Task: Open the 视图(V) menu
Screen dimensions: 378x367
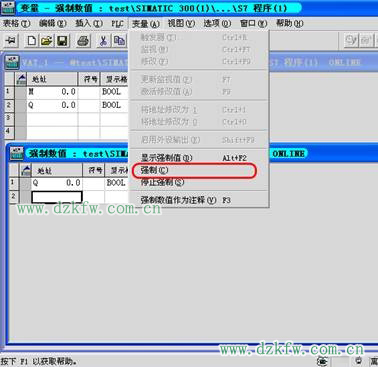Action: point(181,23)
